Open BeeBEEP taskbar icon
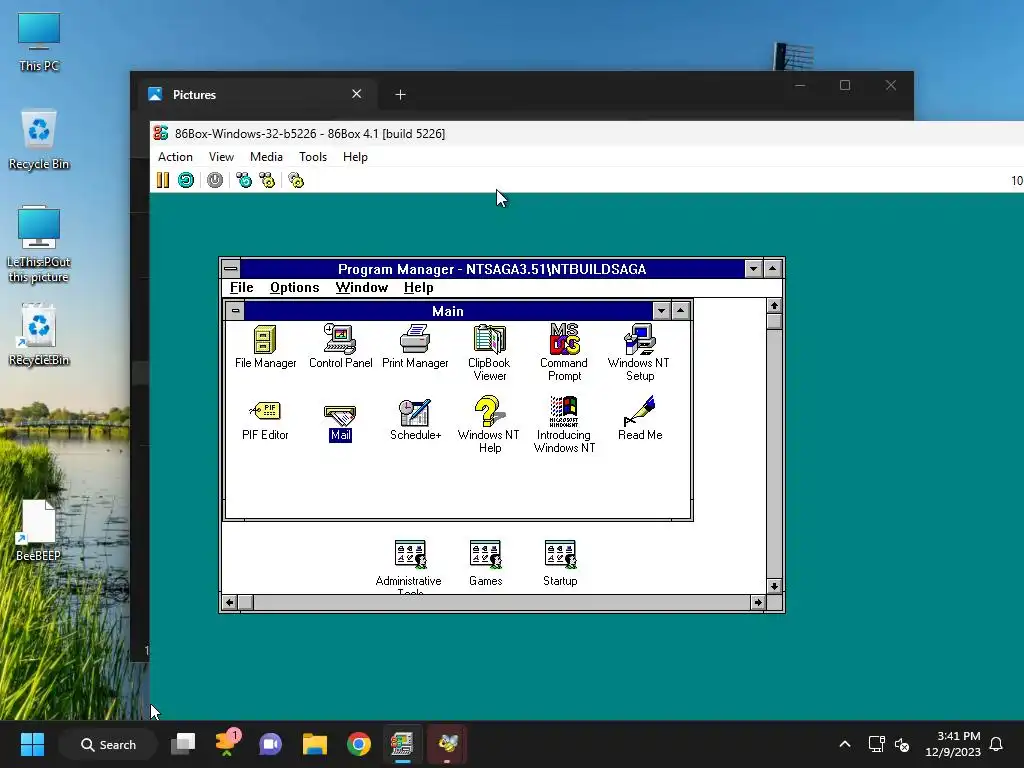The height and width of the screenshot is (768, 1024). [x=447, y=744]
